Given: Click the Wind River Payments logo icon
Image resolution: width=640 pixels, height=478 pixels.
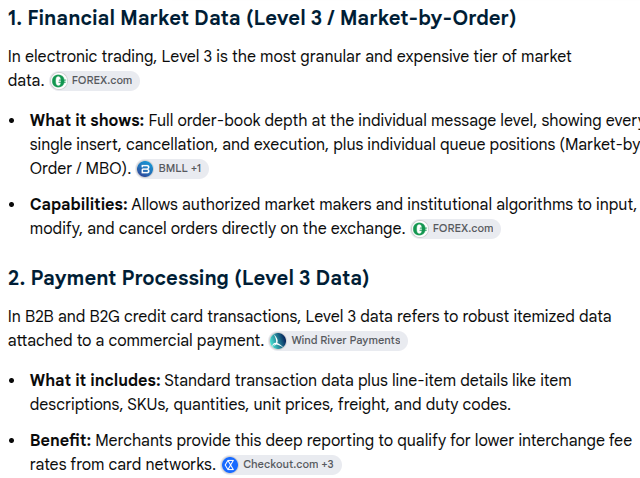Looking at the screenshot, I should (x=278, y=341).
